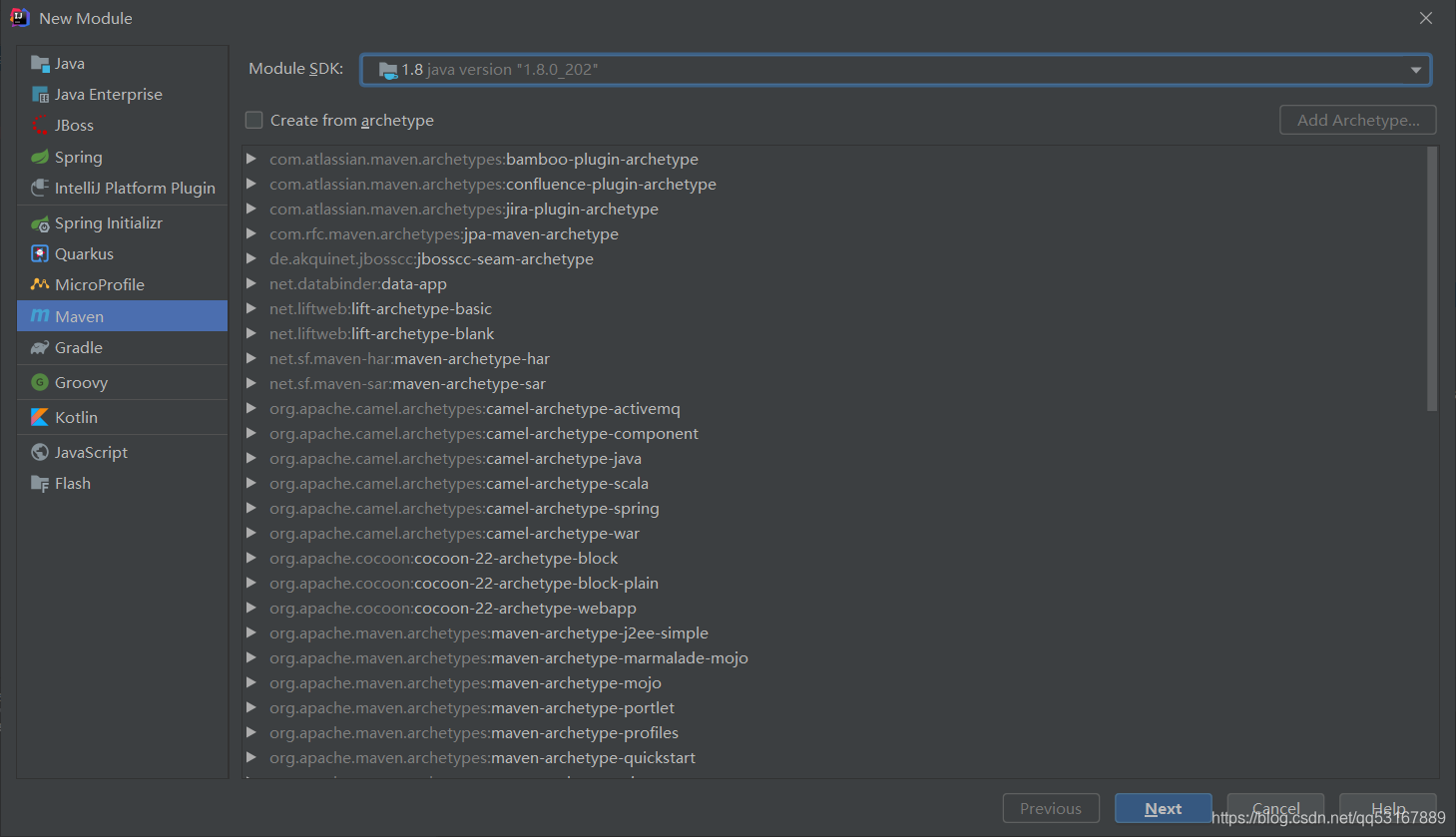Click the Gradle elephant icon
This screenshot has width=1456, height=837.
[40, 348]
